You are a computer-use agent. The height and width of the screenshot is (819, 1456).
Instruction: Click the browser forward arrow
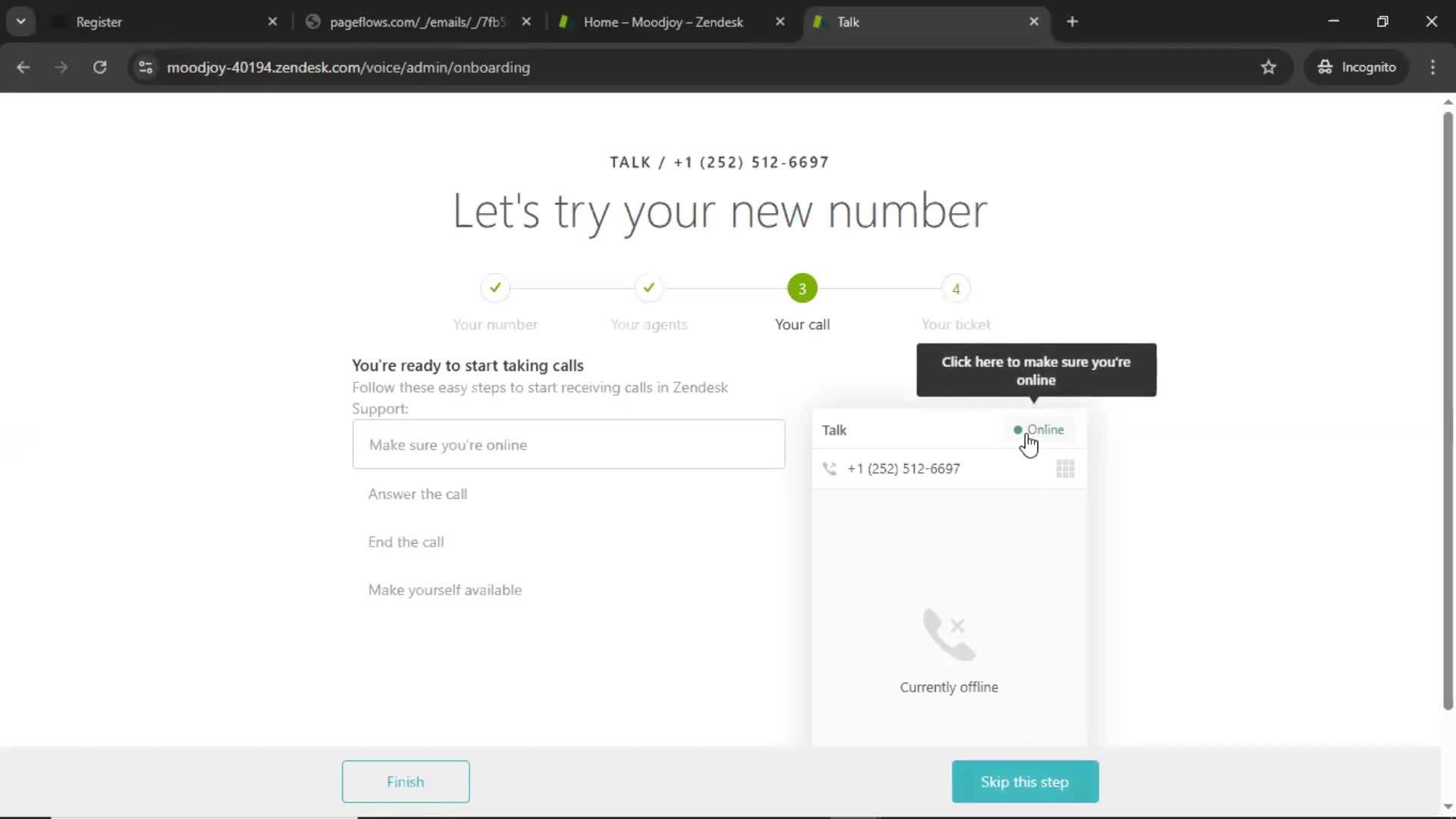click(61, 67)
